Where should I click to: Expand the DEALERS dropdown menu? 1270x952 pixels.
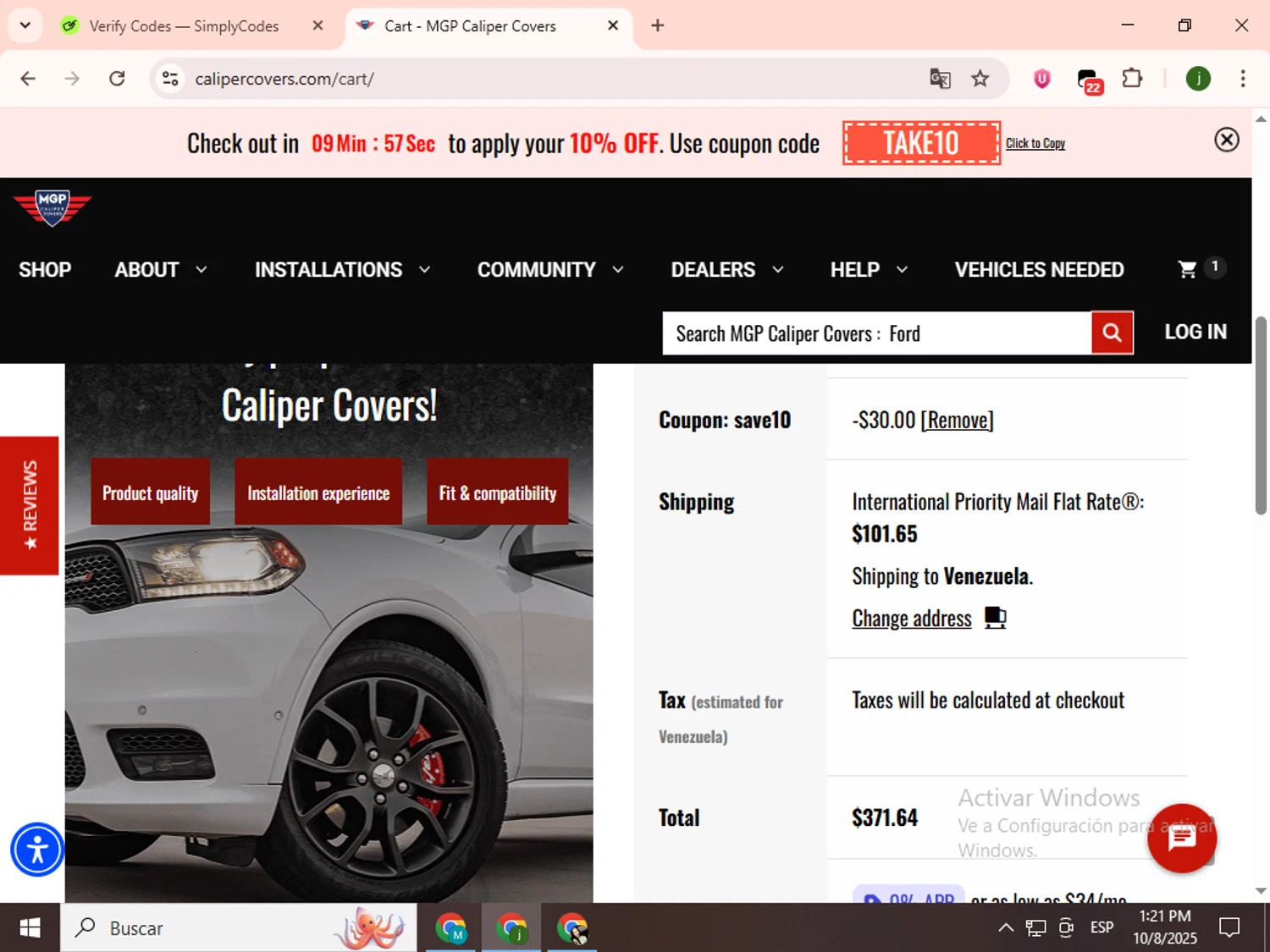(727, 270)
